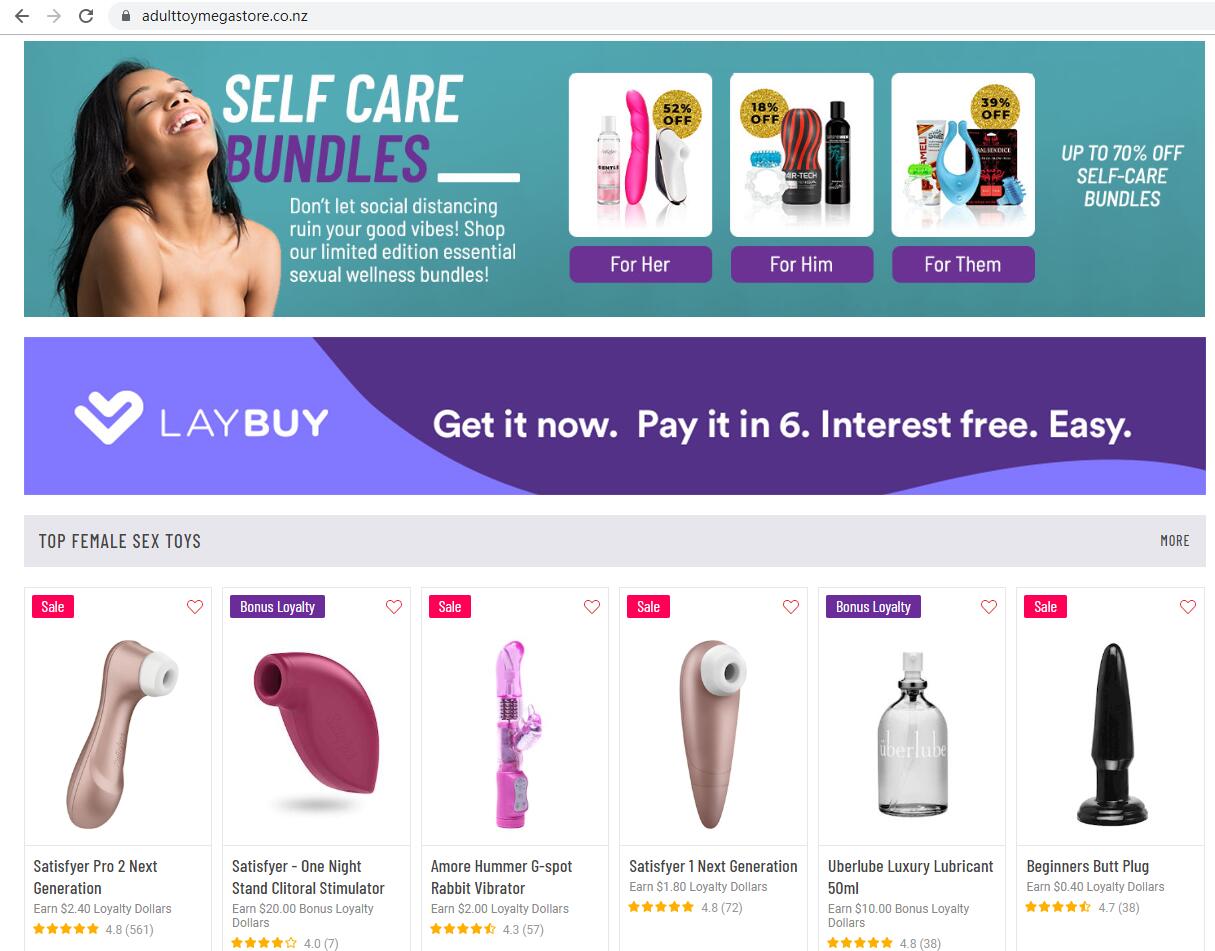Toggle wishlist heart on Satisfyer One Night Stand

click(x=394, y=607)
